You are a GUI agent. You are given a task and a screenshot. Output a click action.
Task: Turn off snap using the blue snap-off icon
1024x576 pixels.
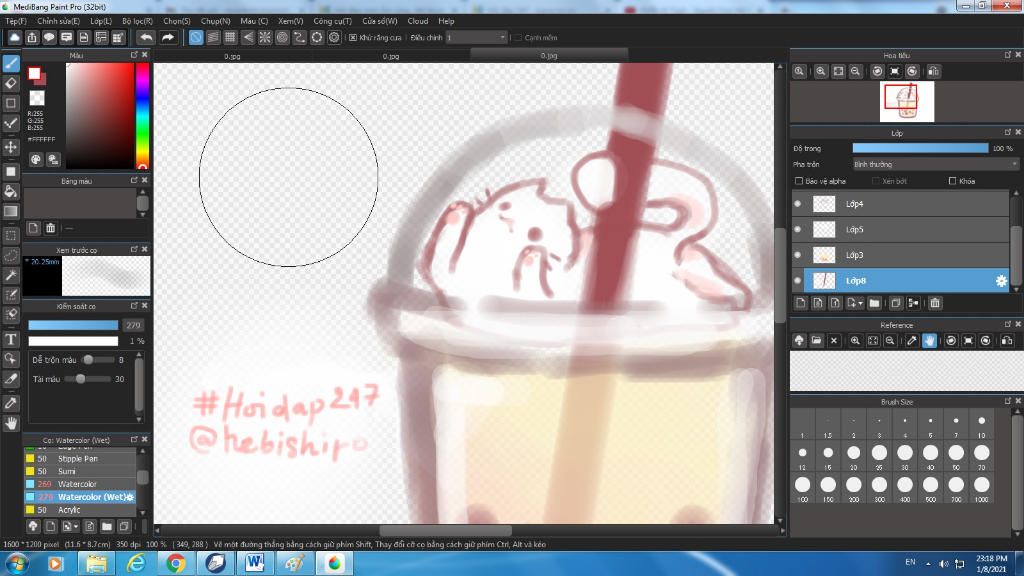point(196,37)
